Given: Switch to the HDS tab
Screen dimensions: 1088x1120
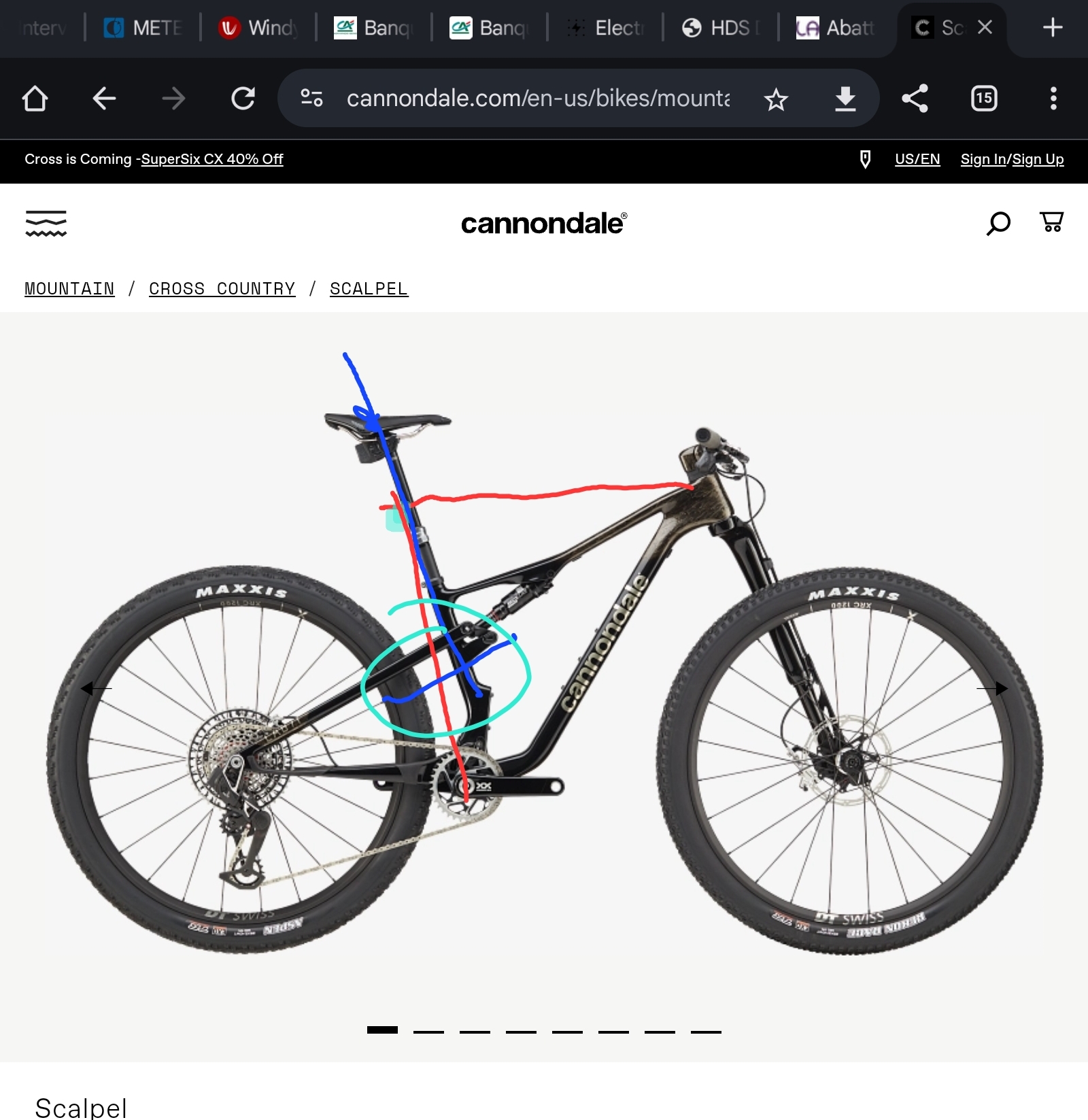Looking at the screenshot, I should (x=721, y=28).
